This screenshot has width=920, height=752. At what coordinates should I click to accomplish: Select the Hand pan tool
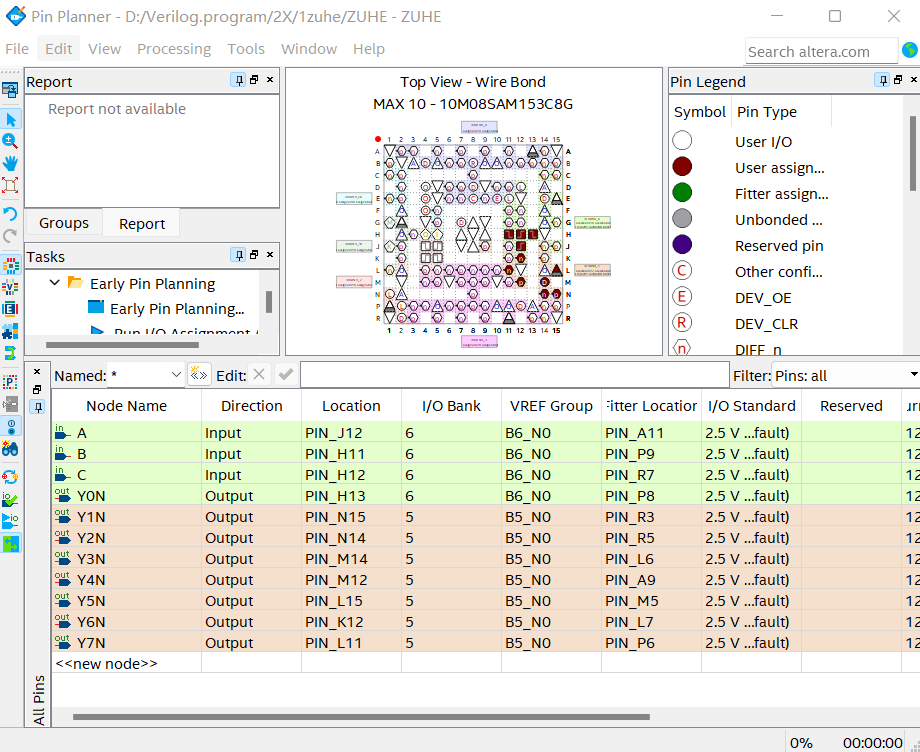coord(11,163)
